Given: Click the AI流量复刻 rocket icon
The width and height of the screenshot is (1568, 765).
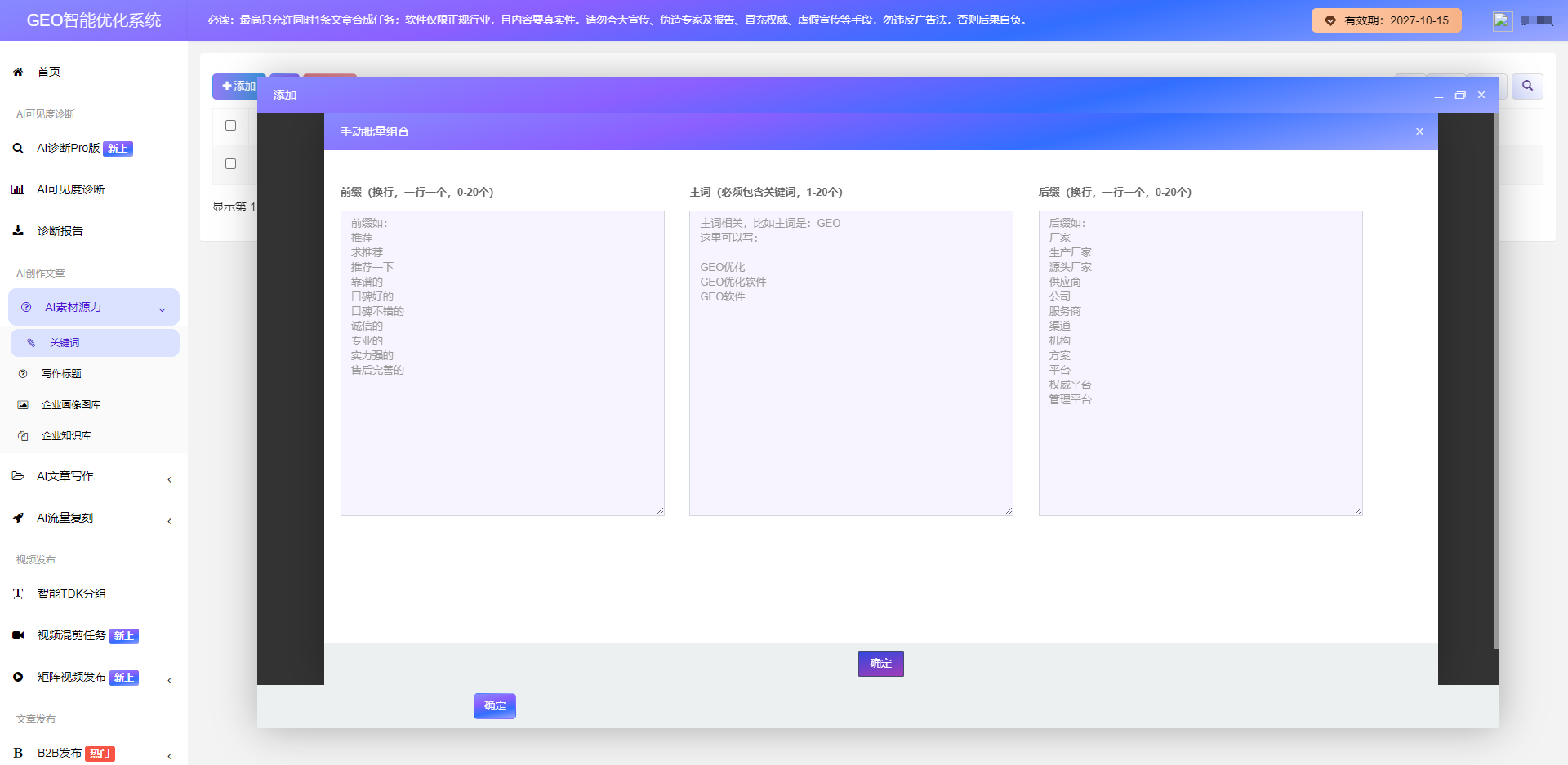Looking at the screenshot, I should [18, 518].
